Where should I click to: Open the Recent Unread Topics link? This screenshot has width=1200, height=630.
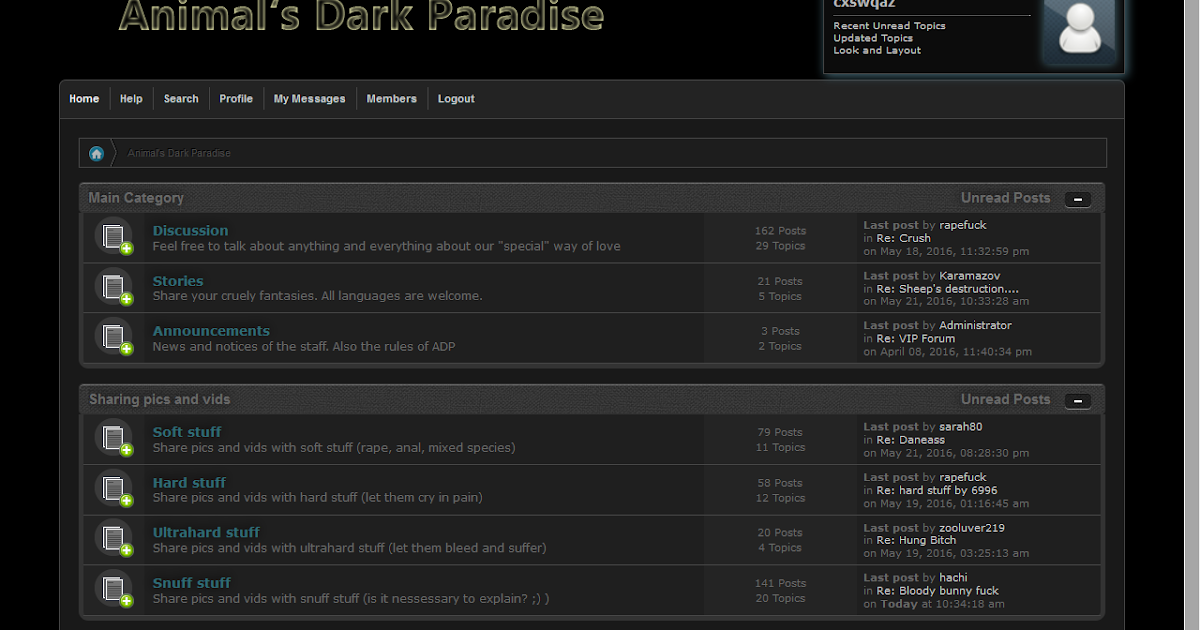coord(889,25)
